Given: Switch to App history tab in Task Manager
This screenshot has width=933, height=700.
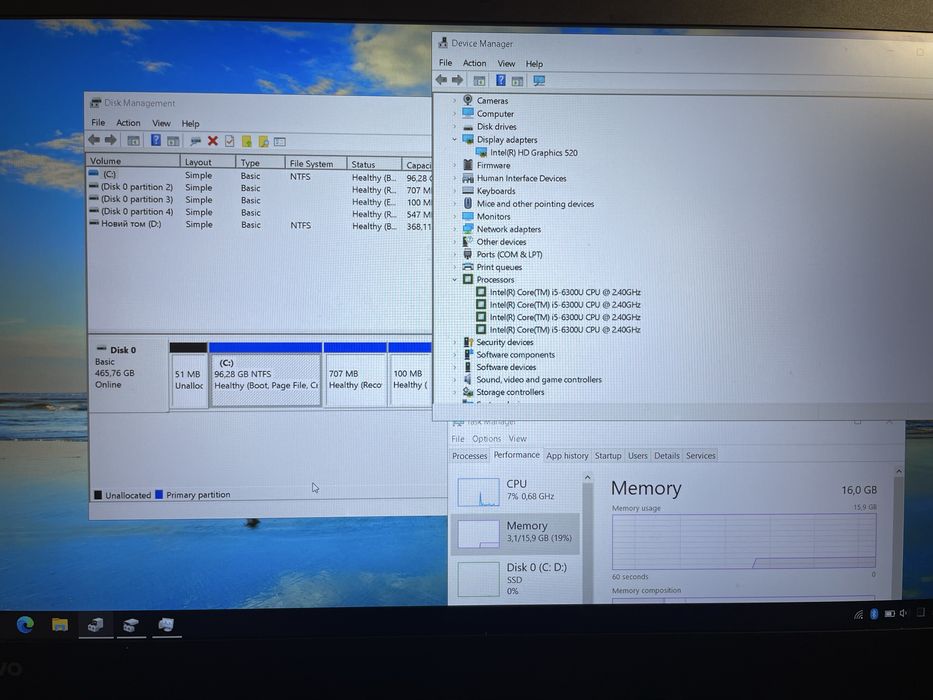Looking at the screenshot, I should (567, 455).
